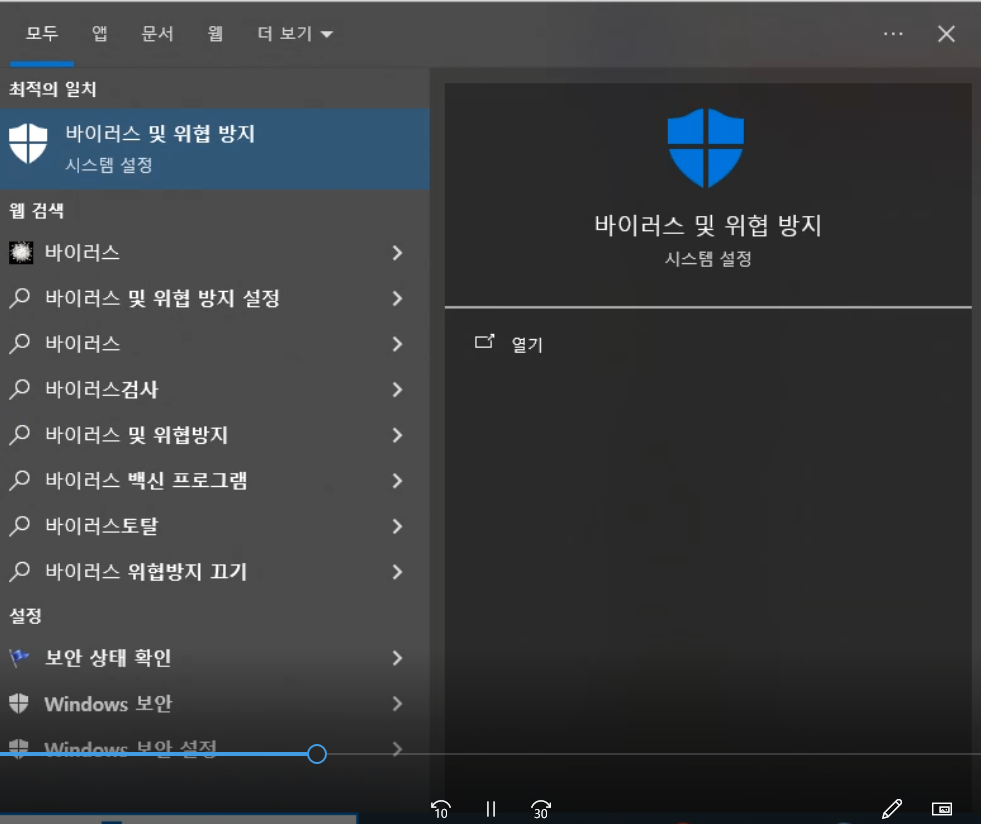
Task: Open the 더 보기 dropdown
Action: (x=295, y=33)
